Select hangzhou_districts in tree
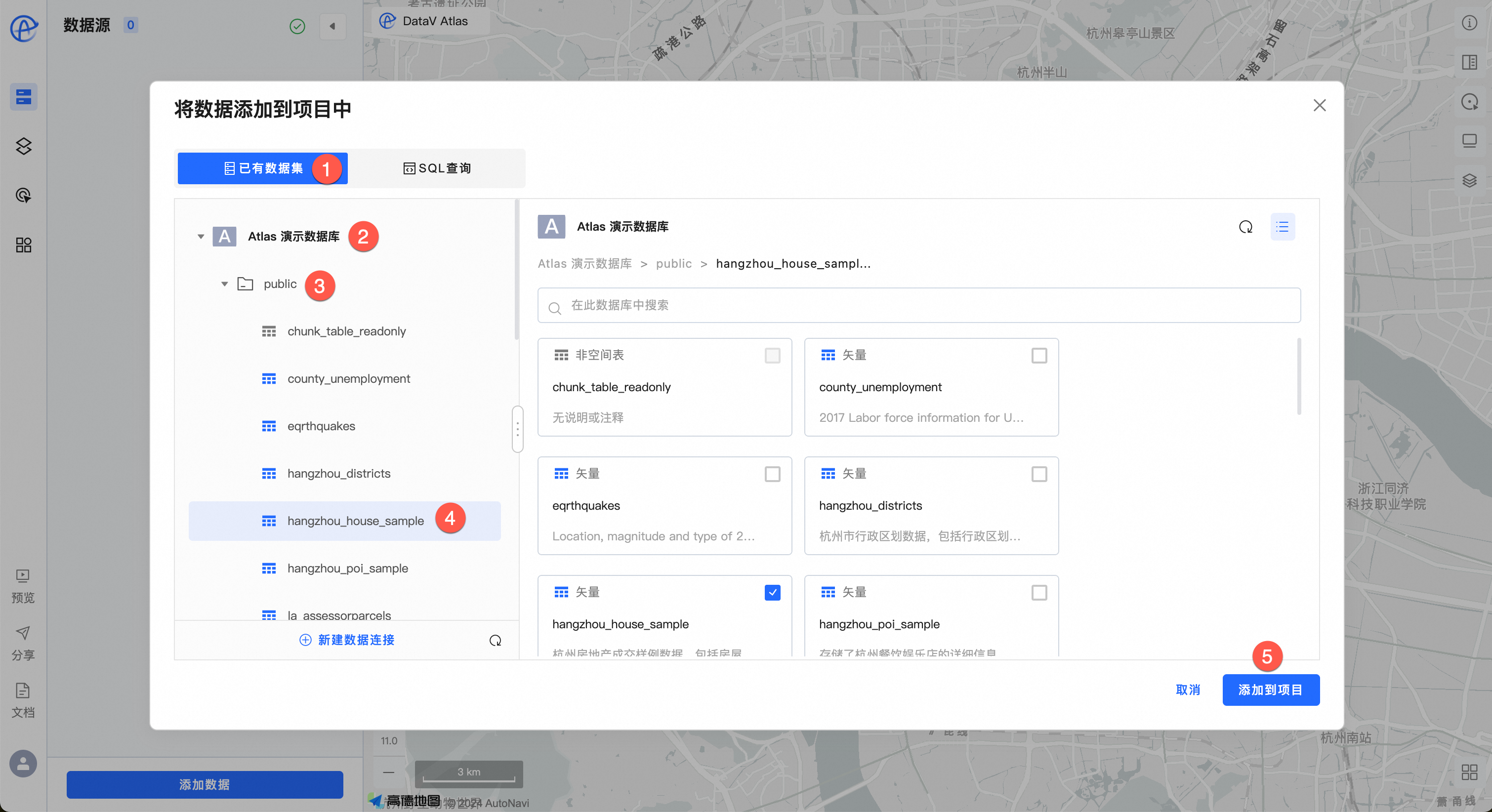Viewport: 1492px width, 812px height. click(345, 474)
